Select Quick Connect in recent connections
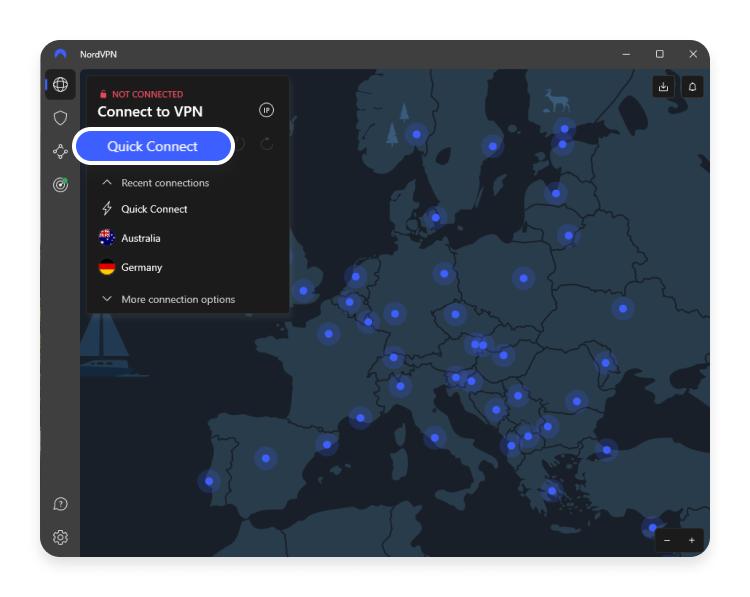750x597 pixels. 154,209
